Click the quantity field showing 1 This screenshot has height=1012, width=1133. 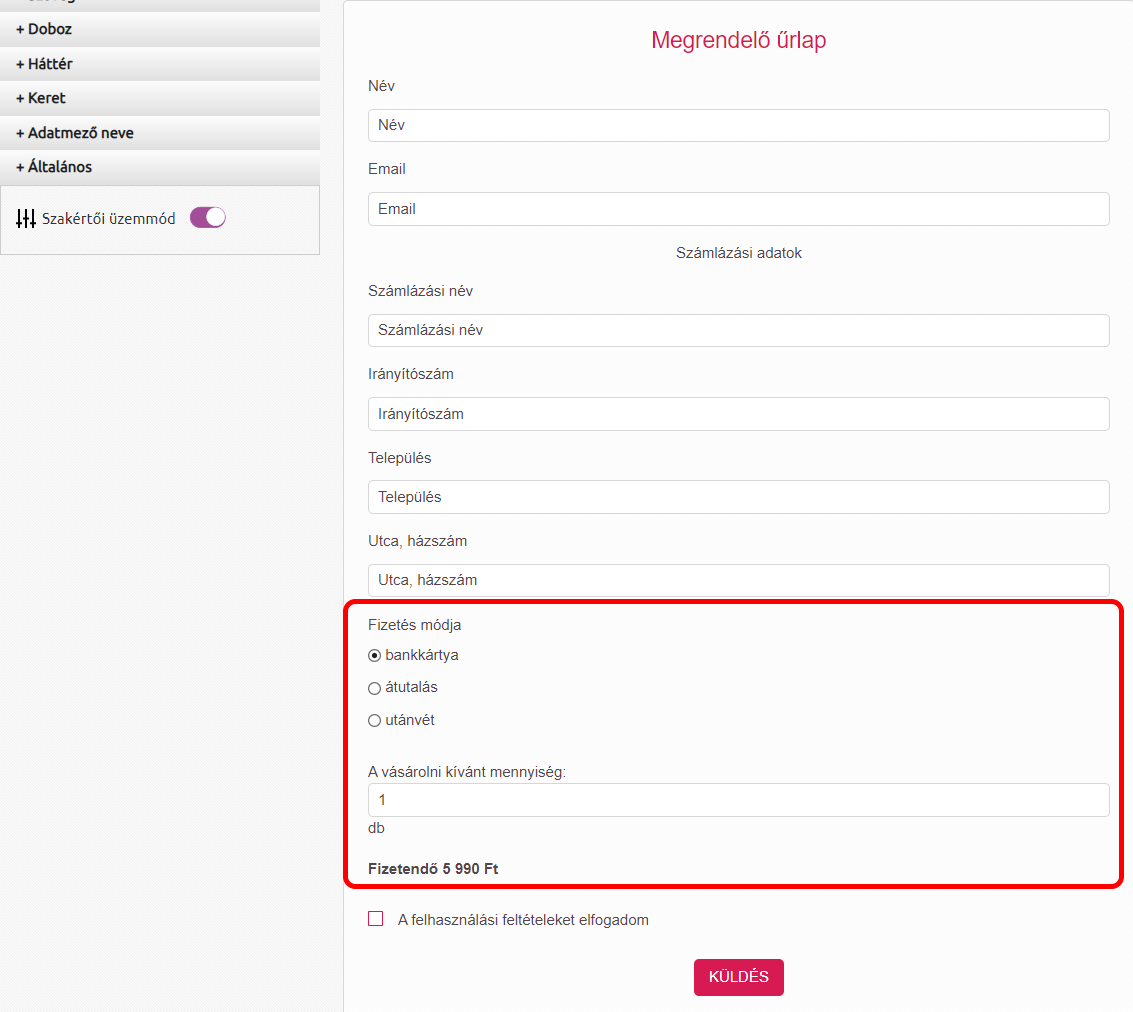point(738,800)
